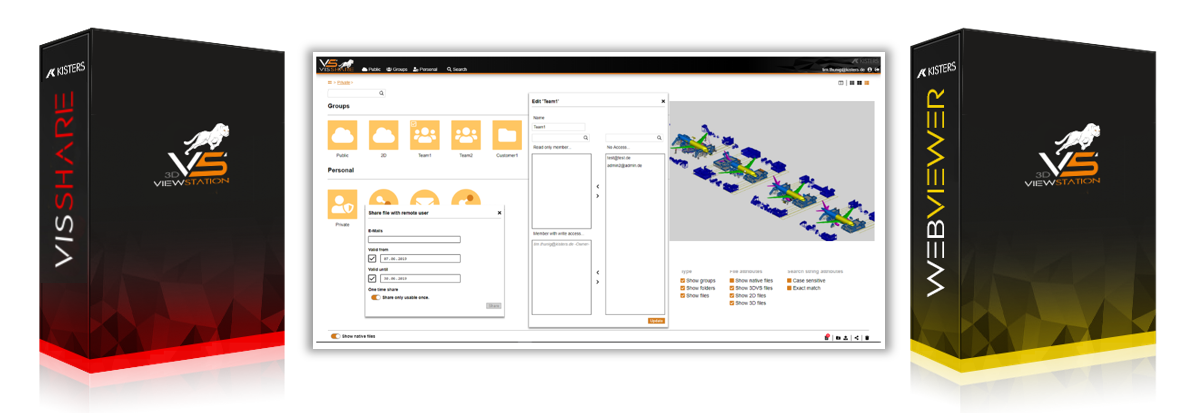This screenshot has height=413, width=1191.
Task: Close the Share file with remote user dialog
Action: 499,213
